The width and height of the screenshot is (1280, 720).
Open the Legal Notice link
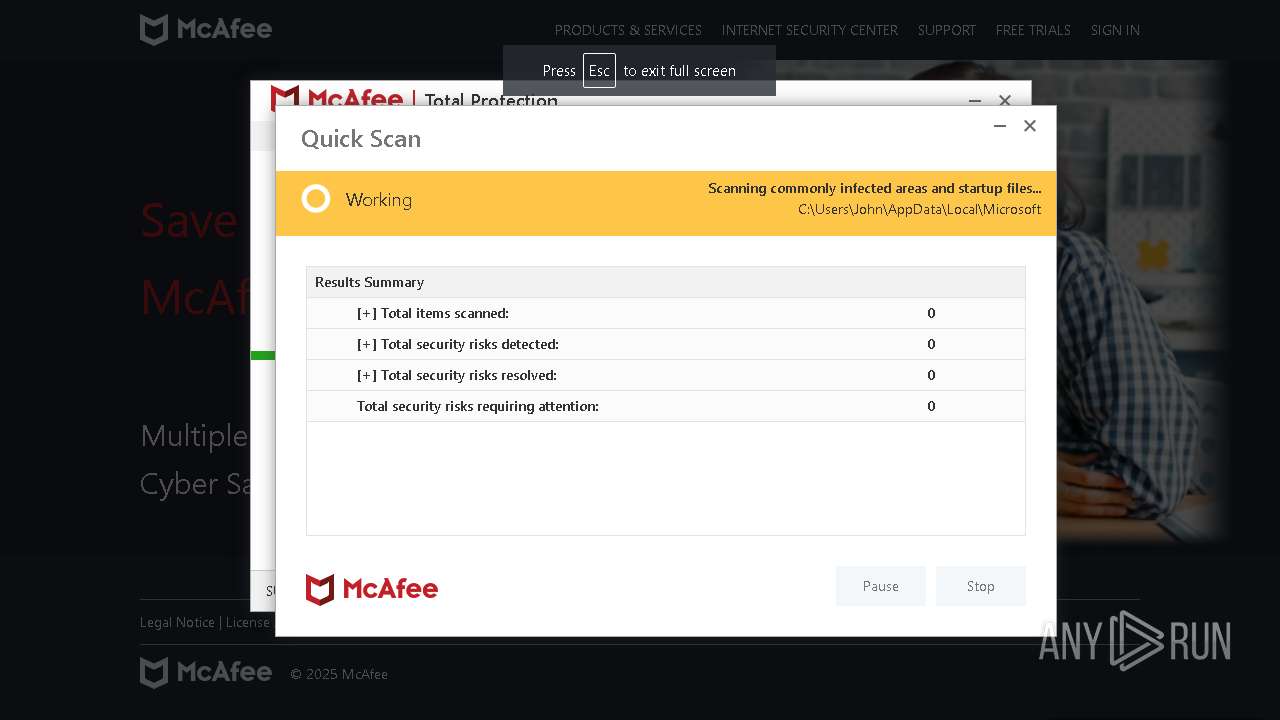[x=177, y=622]
